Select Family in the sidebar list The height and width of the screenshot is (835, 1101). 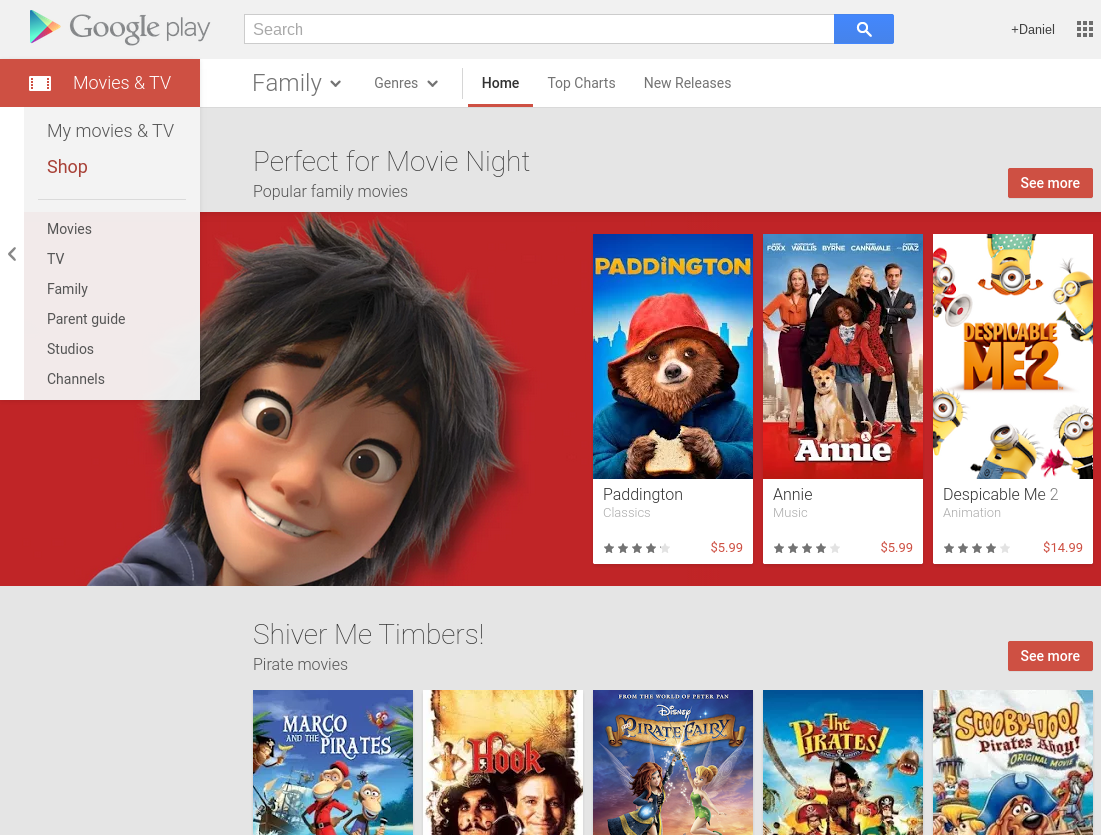click(x=67, y=289)
